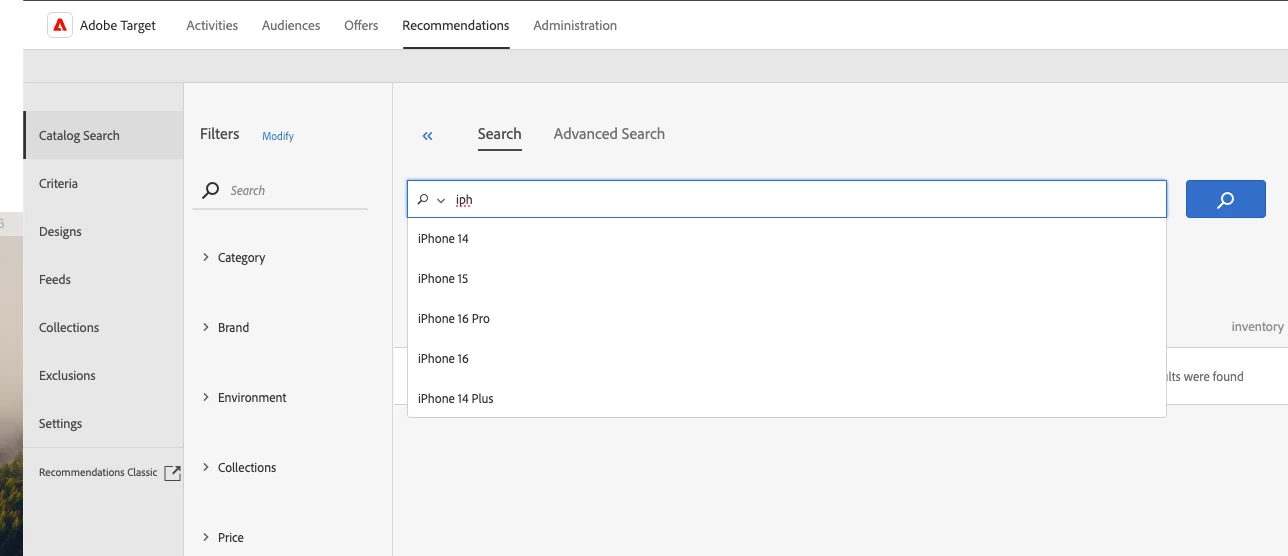The image size is (1288, 556).
Task: Expand the Collections filter
Action: (206, 467)
